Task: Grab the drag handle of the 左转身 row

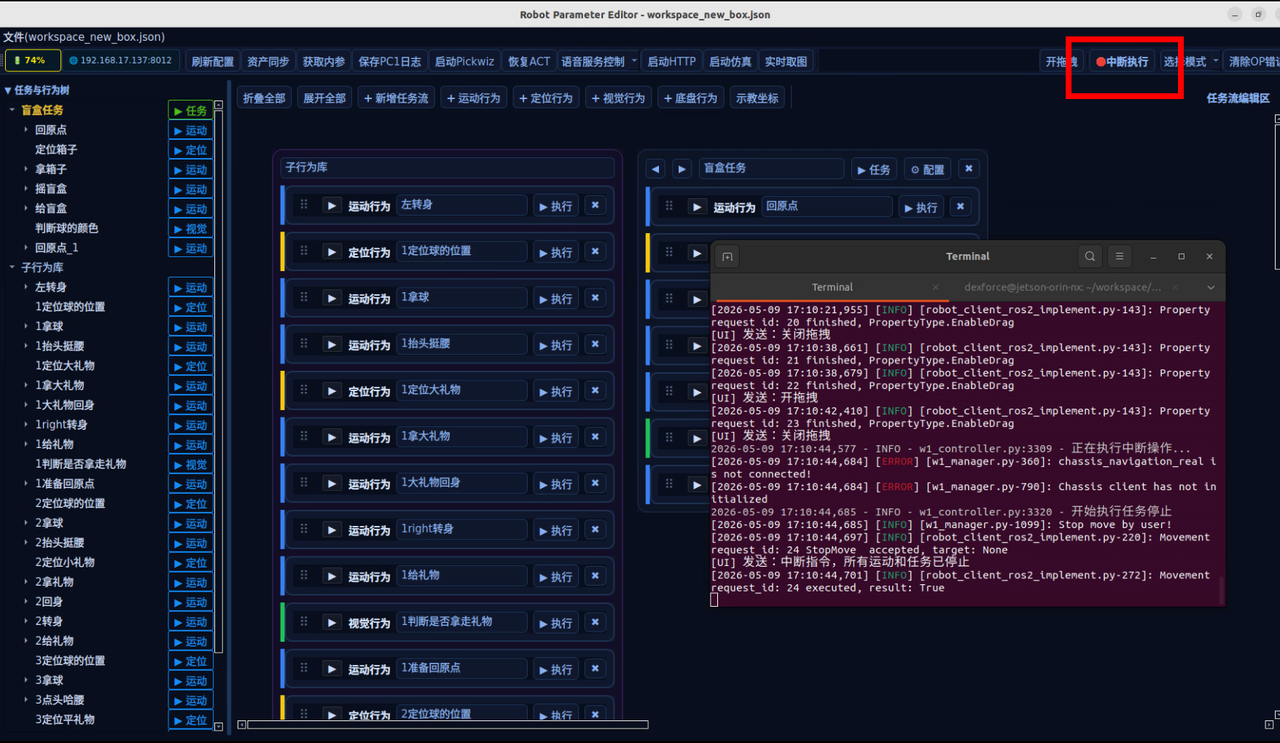Action: pyautogui.click(x=304, y=205)
